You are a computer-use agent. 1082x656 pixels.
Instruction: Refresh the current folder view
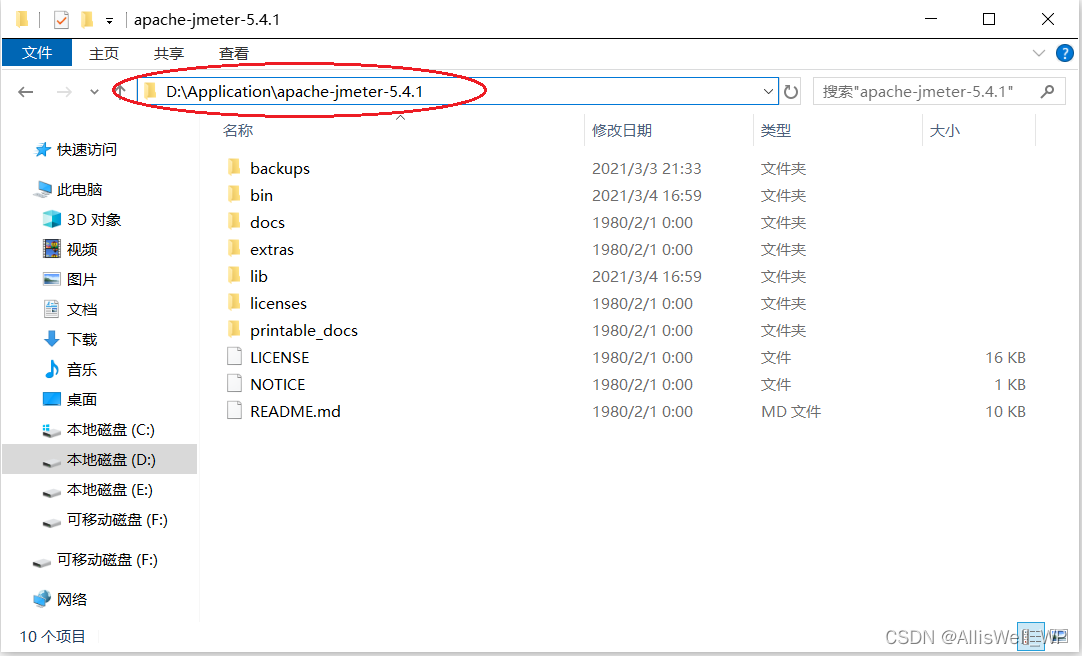pos(791,92)
